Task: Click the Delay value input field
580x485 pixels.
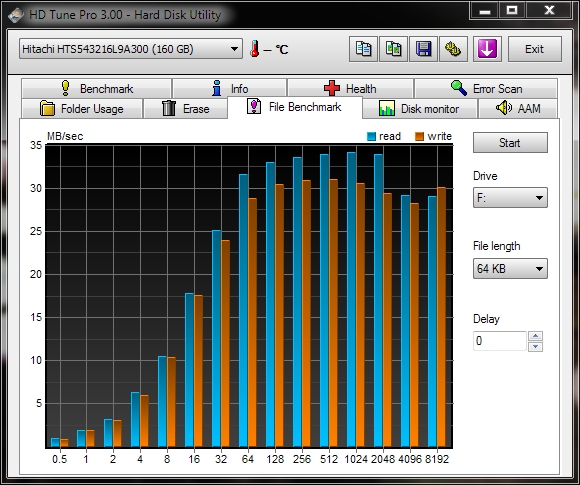Action: click(499, 341)
